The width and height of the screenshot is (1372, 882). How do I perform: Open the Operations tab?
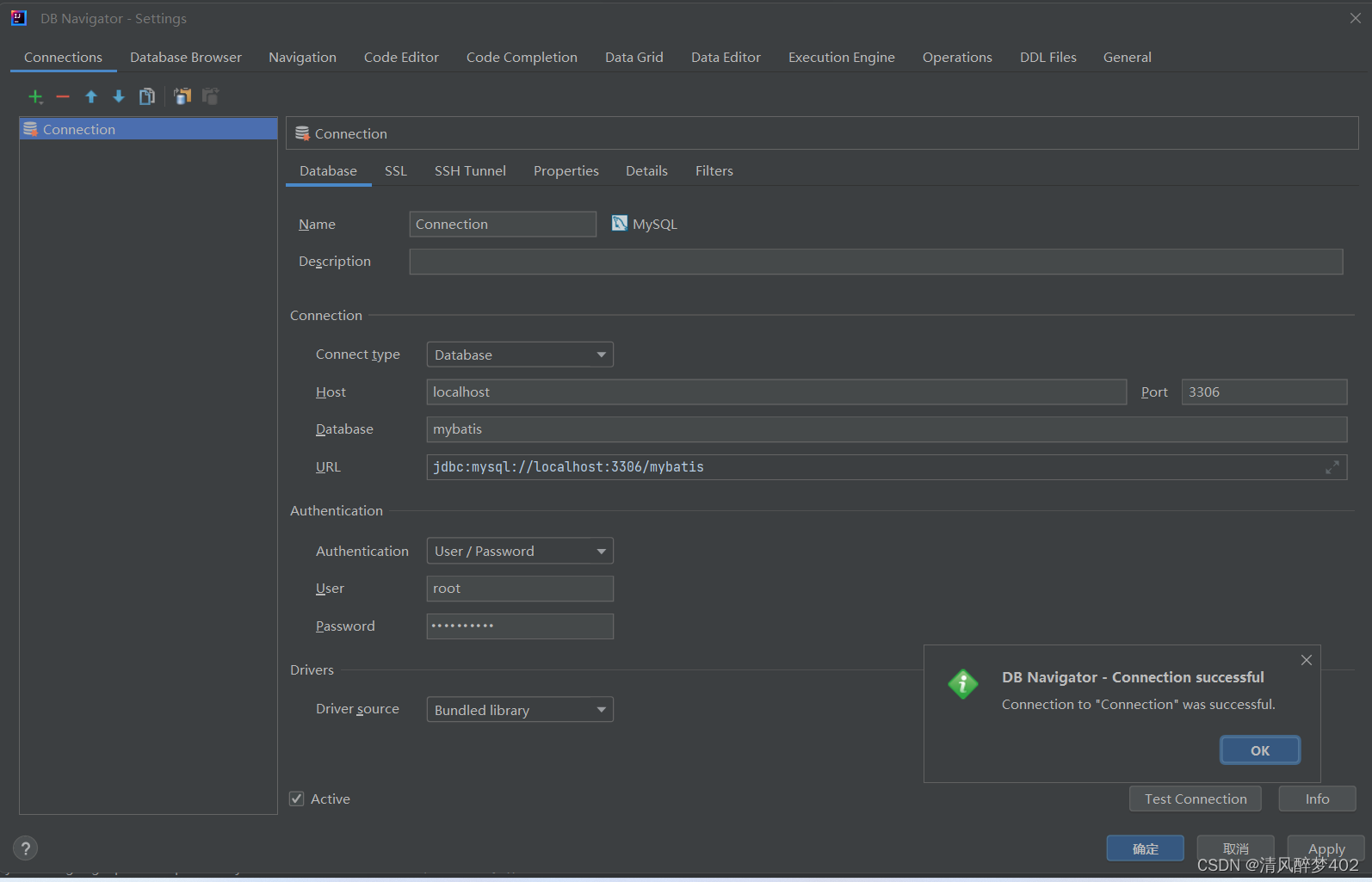pyautogui.click(x=957, y=57)
